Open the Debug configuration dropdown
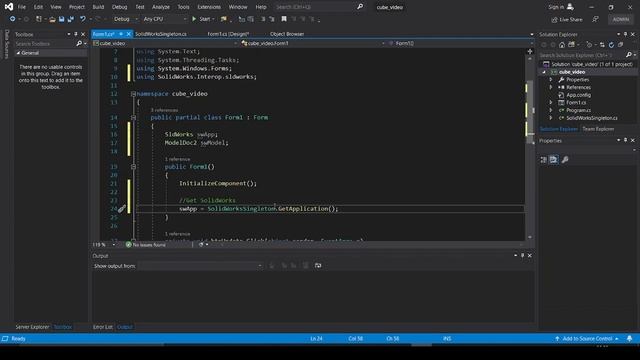Image resolution: width=640 pixels, height=360 pixels. 125,19
